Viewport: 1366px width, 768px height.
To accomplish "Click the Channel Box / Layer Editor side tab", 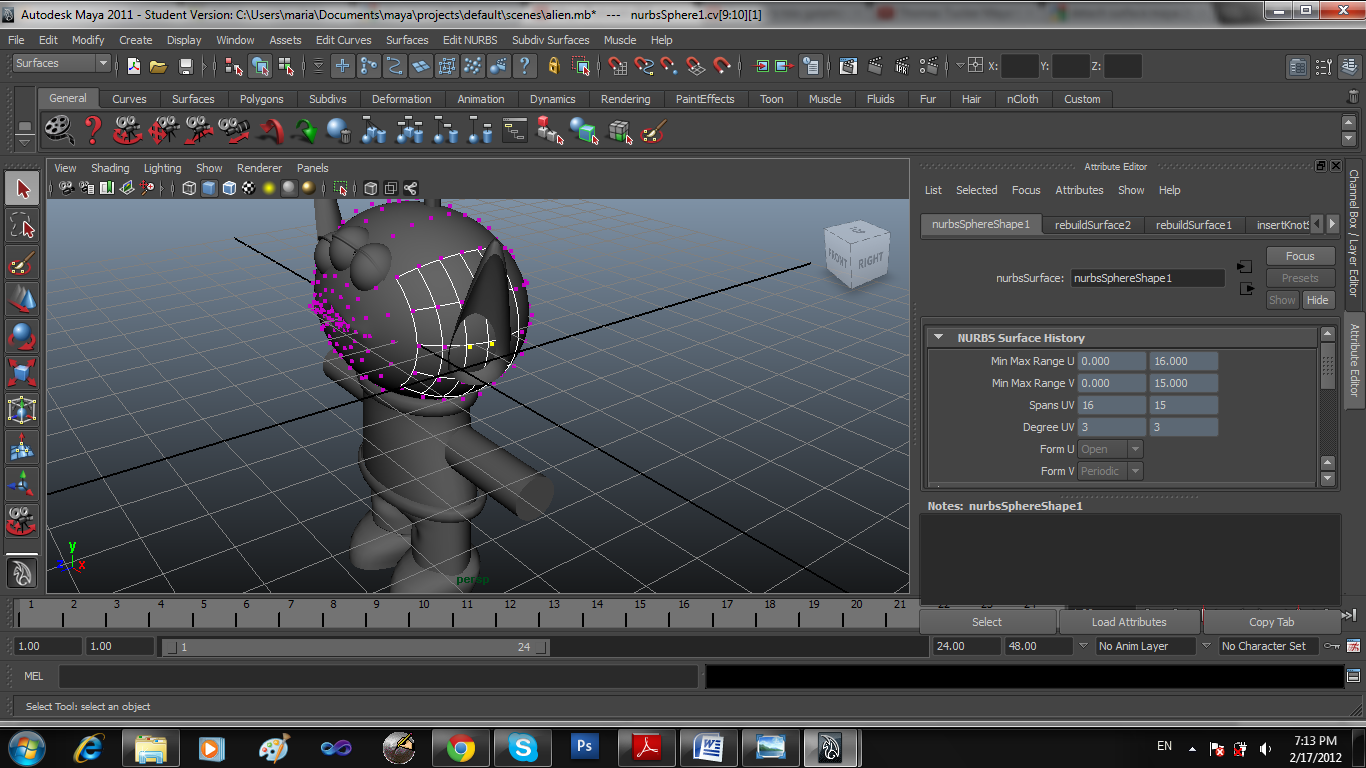I will (x=1354, y=234).
